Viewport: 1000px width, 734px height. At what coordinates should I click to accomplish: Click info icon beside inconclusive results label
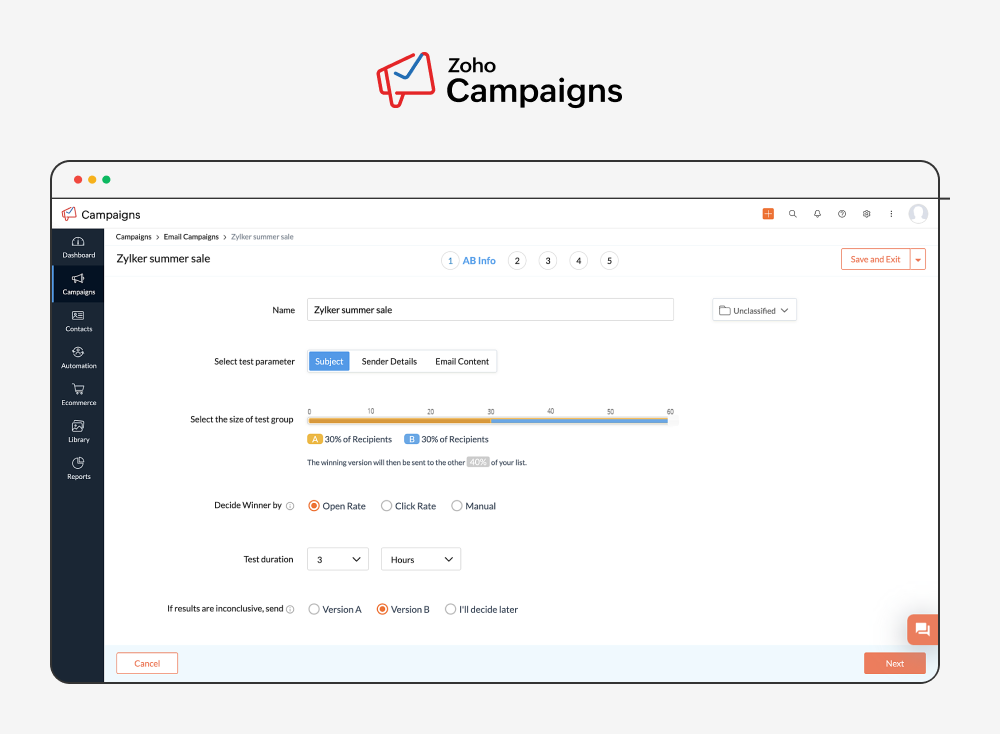290,610
